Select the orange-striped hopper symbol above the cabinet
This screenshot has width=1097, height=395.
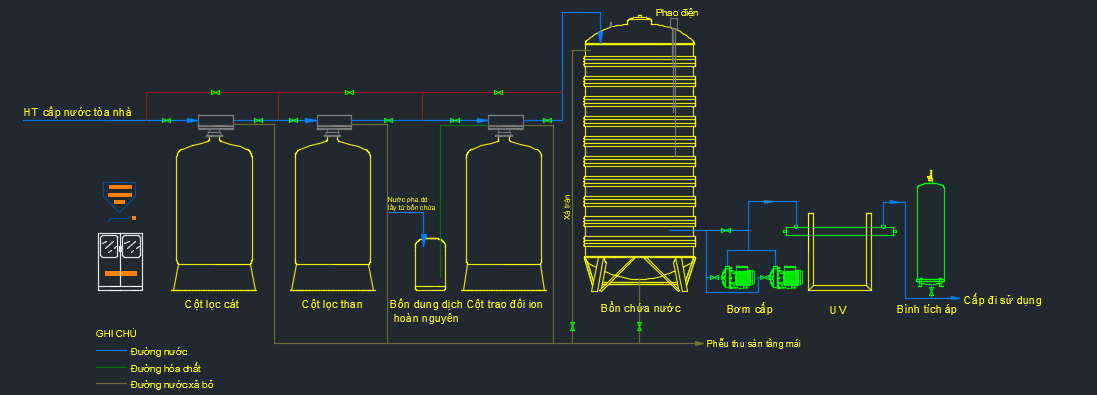point(120,196)
